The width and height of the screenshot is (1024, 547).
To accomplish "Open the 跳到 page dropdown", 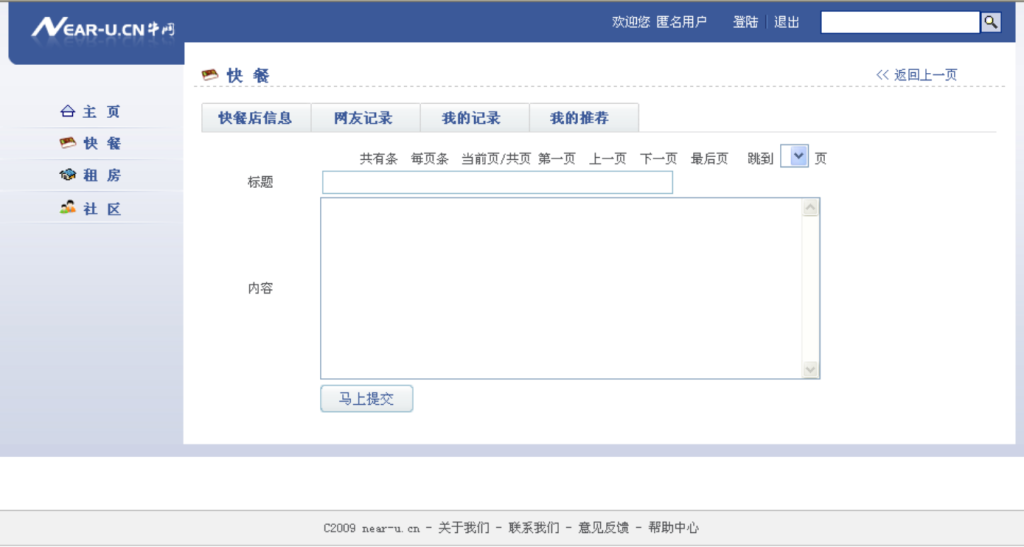I will [x=794, y=157].
